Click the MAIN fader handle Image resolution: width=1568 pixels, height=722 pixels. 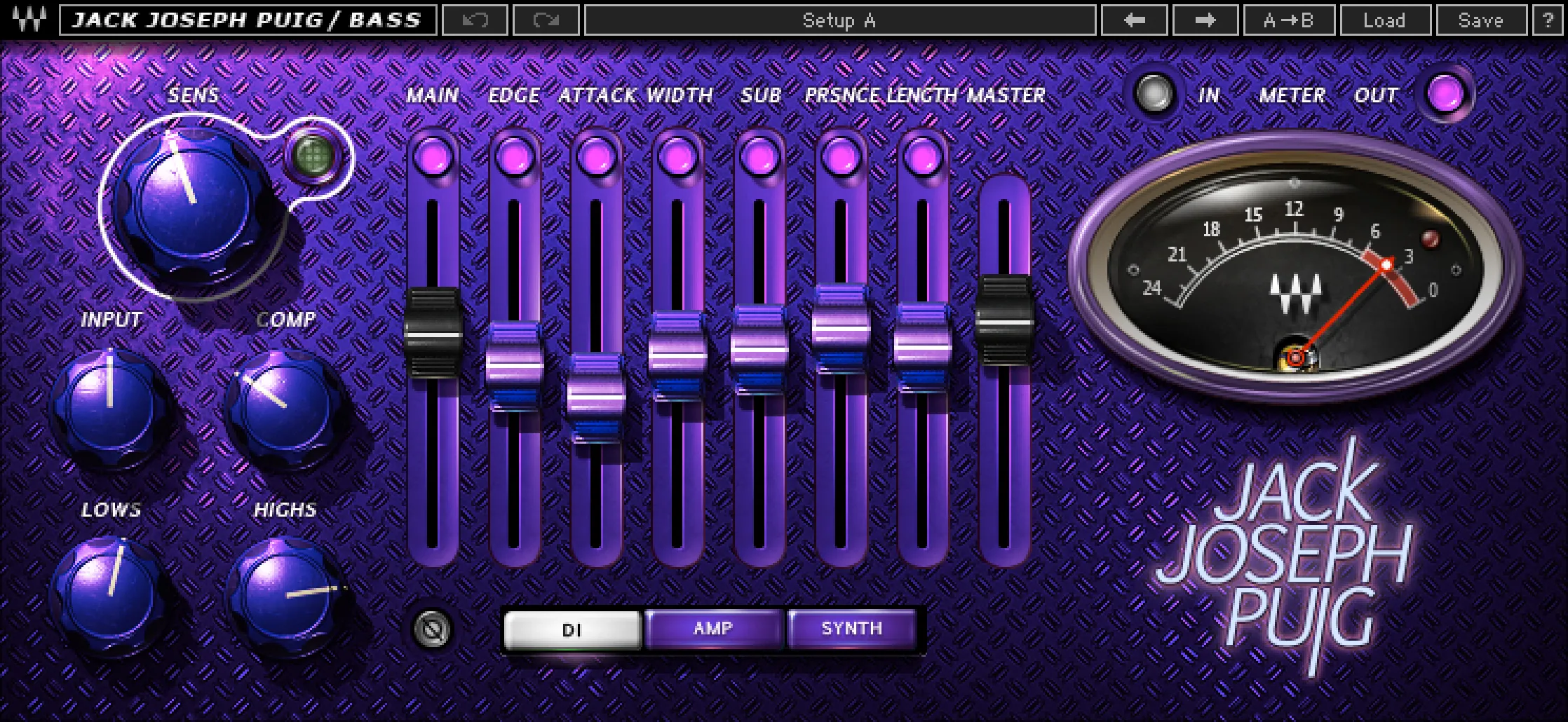point(433,333)
